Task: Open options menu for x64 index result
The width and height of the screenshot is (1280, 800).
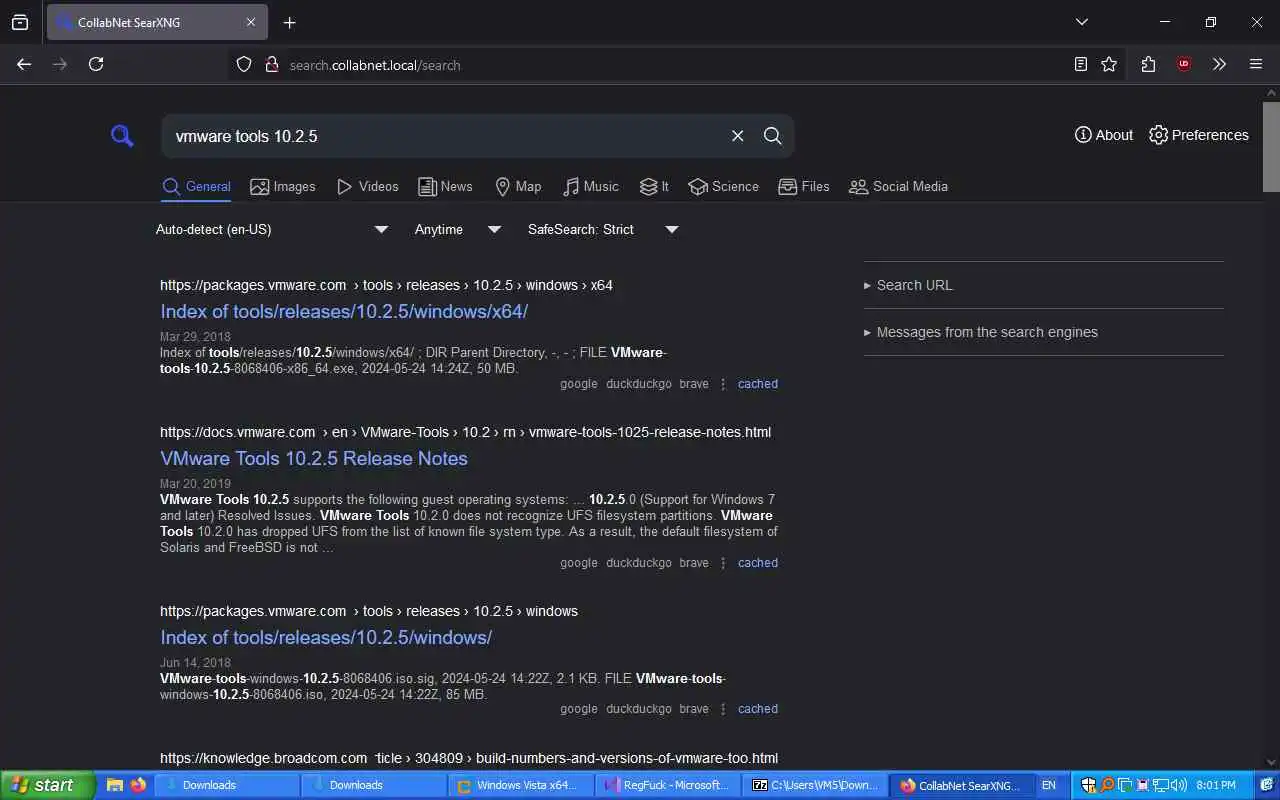Action: click(723, 384)
